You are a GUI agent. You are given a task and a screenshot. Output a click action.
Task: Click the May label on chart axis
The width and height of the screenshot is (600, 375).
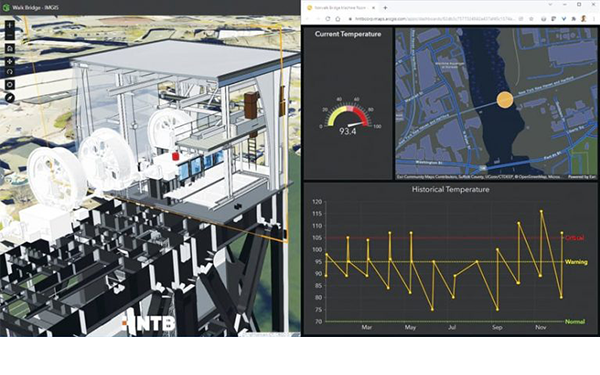(410, 327)
